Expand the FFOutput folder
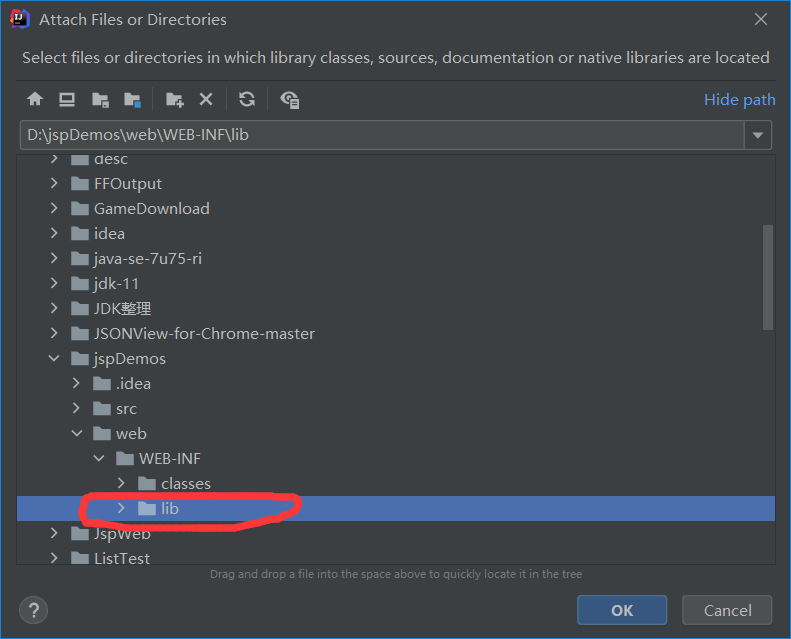 pyautogui.click(x=54, y=183)
